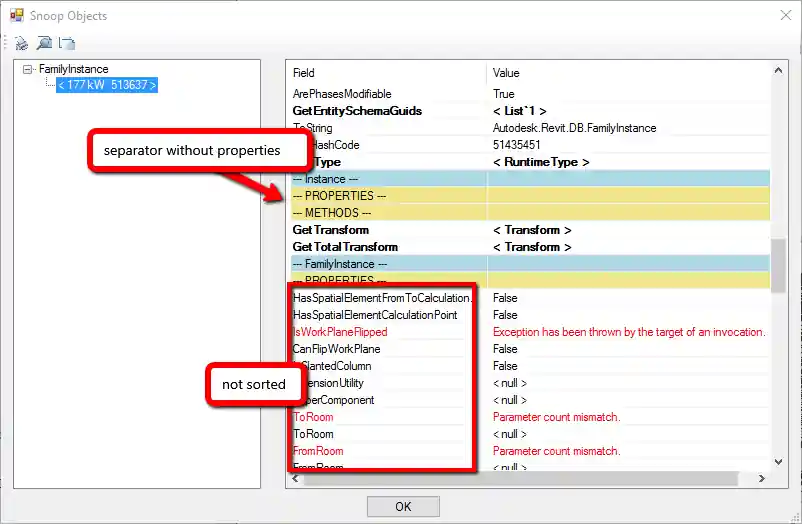The width and height of the screenshot is (802, 524).
Task: Select the '< 177 kW 513637 >' tree item
Action: pyautogui.click(x=107, y=85)
